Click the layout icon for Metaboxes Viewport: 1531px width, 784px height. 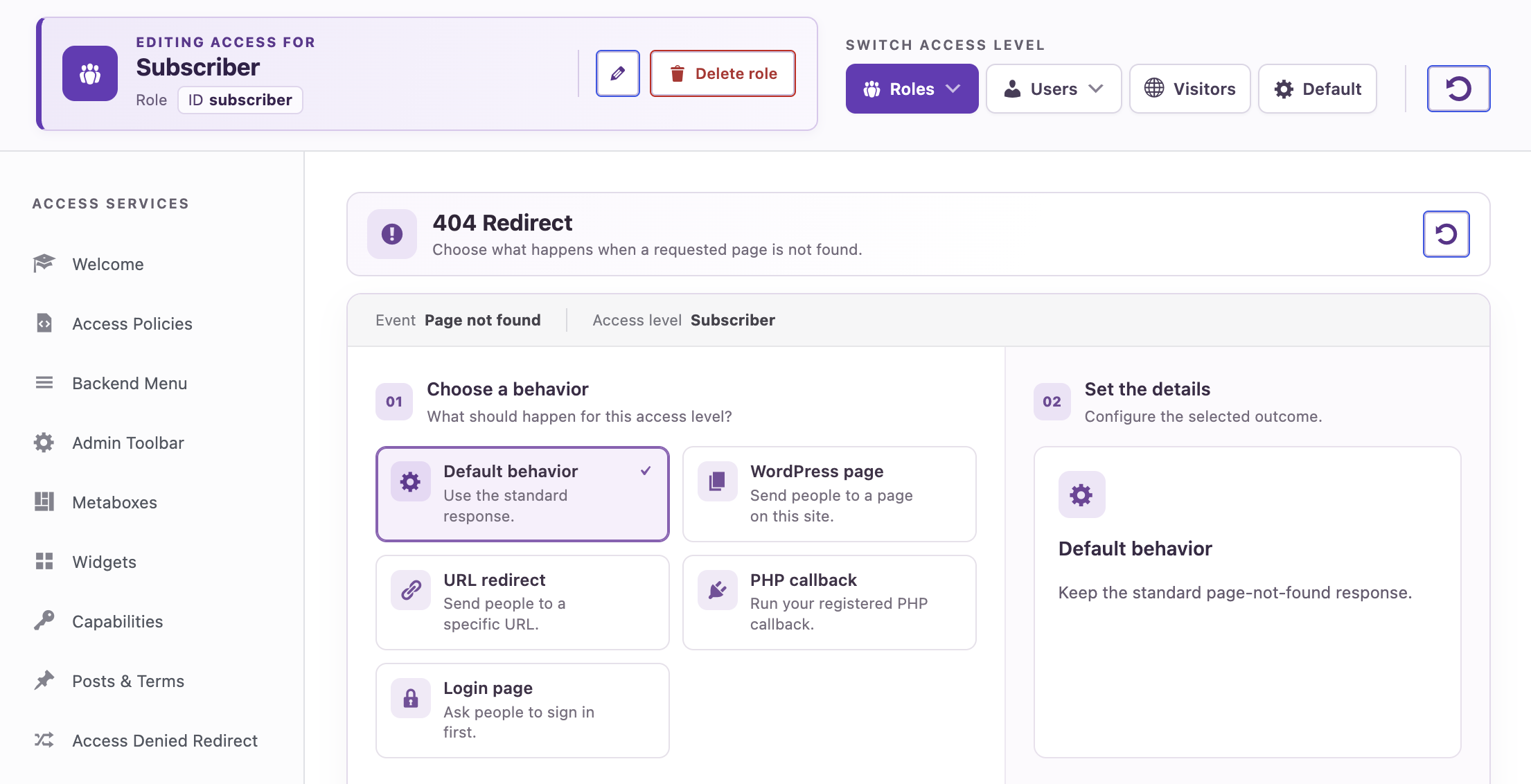44,502
